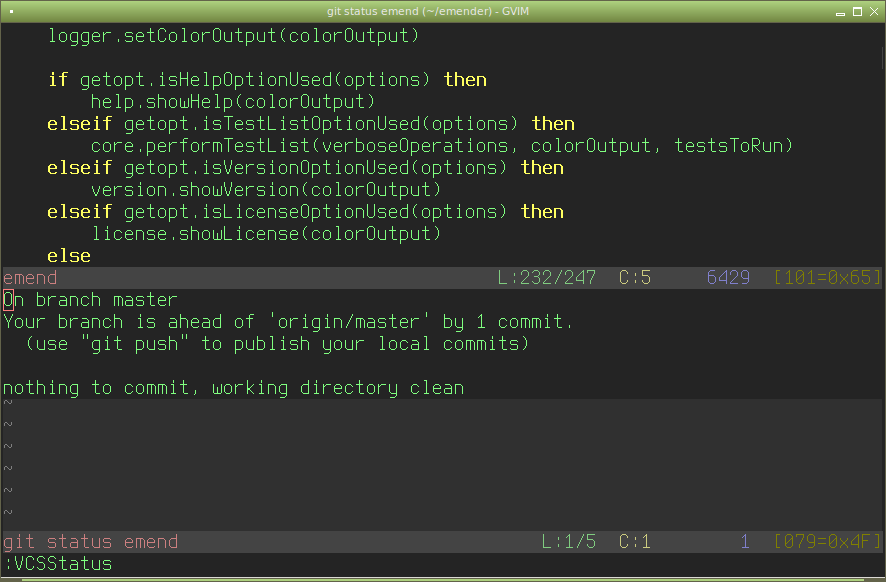
Task: Click the help.showHelp(colorOutput) call
Action: click(232, 102)
